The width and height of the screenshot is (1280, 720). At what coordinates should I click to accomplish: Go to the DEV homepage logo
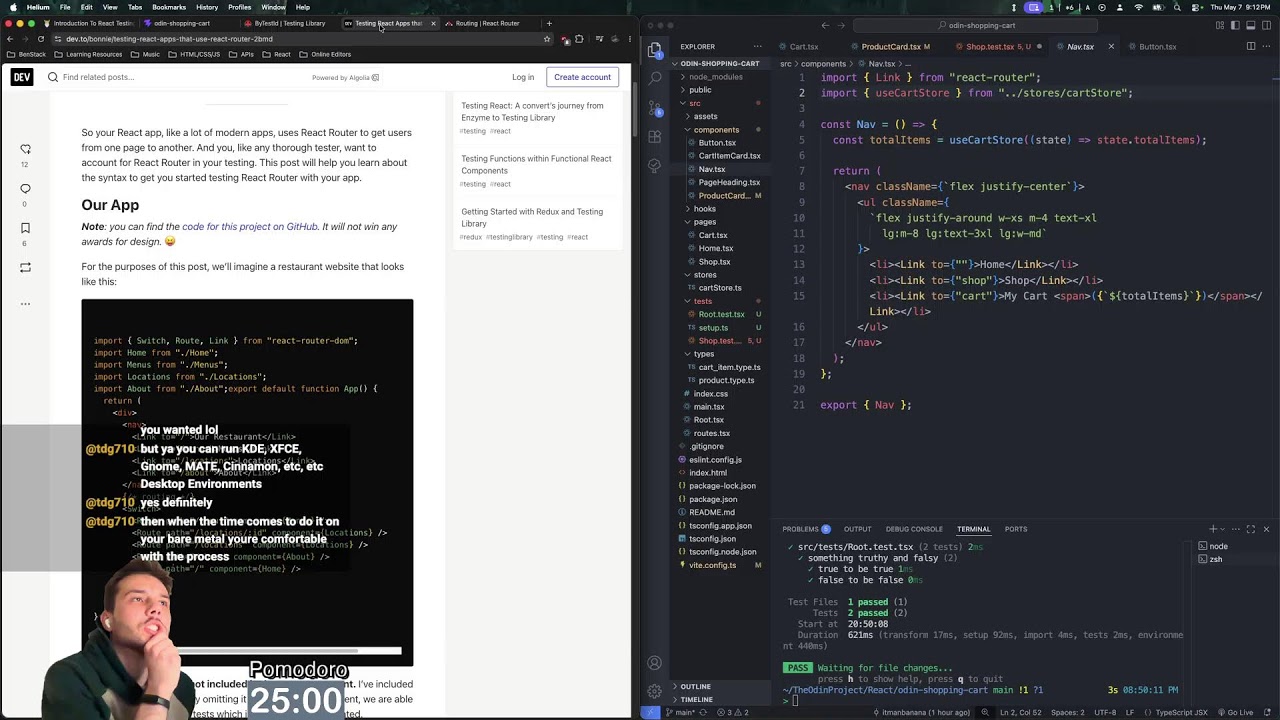[22, 77]
